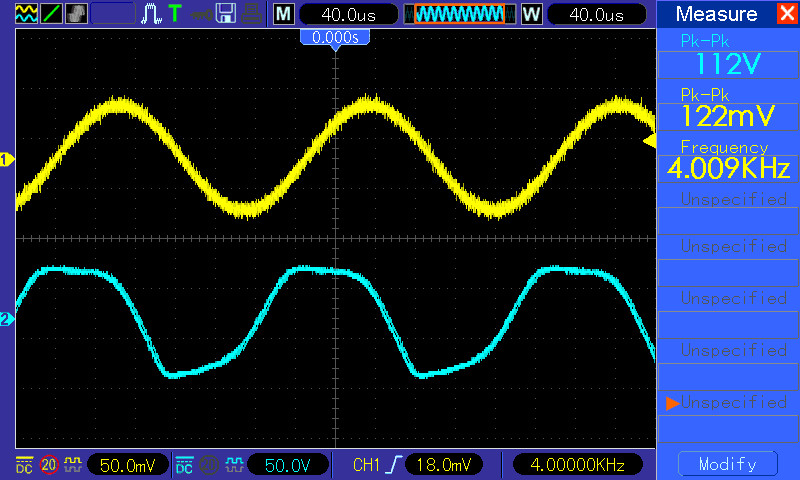Select the Pk-Pk 112V measurement item

tap(727, 56)
